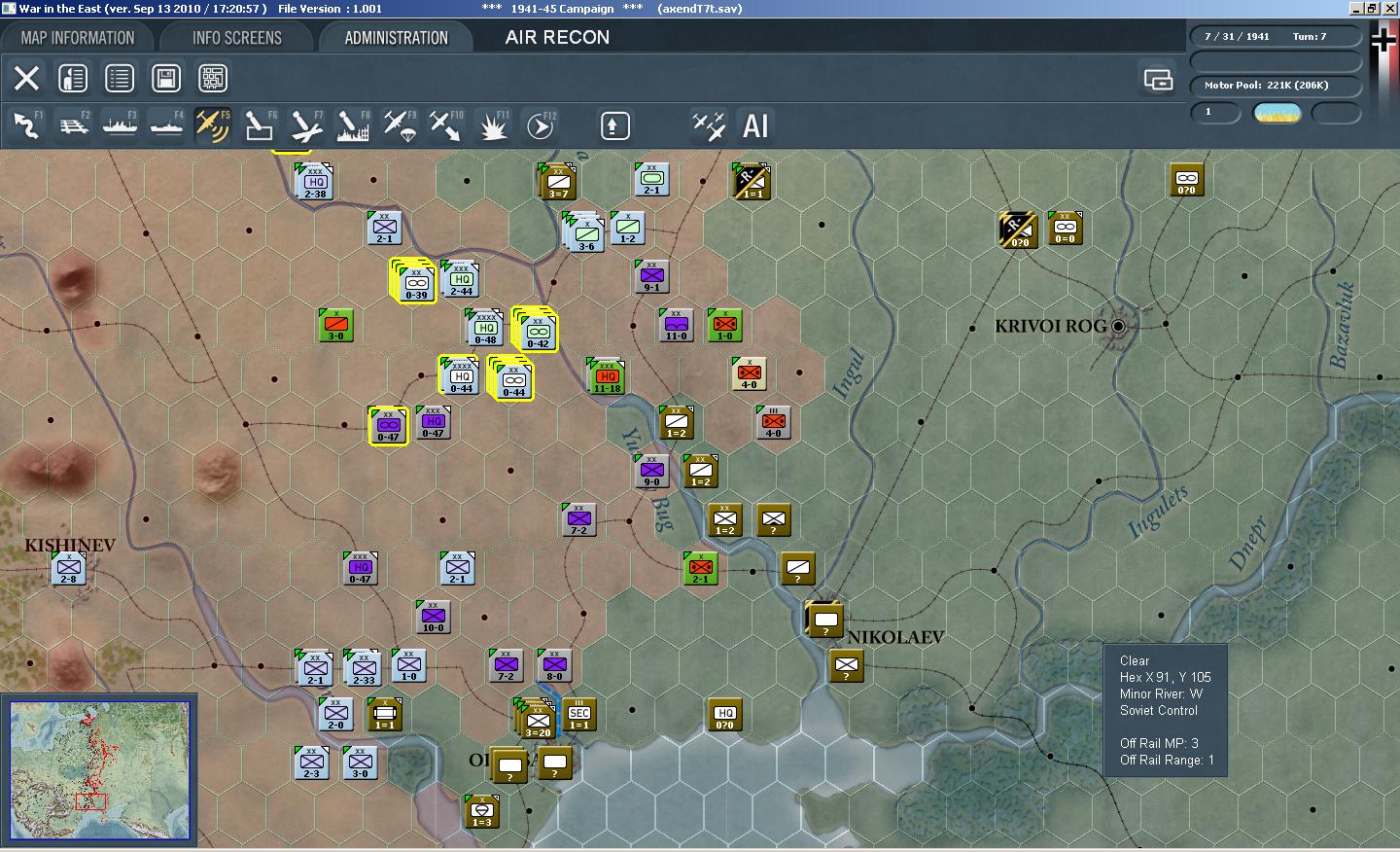The width and height of the screenshot is (1400, 852).
Task: Click the date and turn display
Action: click(x=1274, y=36)
